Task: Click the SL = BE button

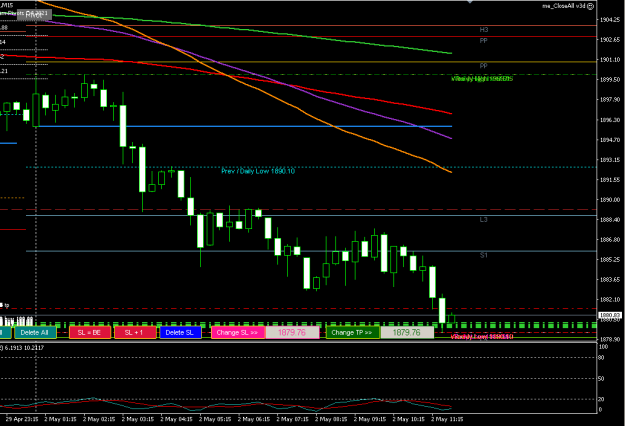Action: tap(90, 332)
